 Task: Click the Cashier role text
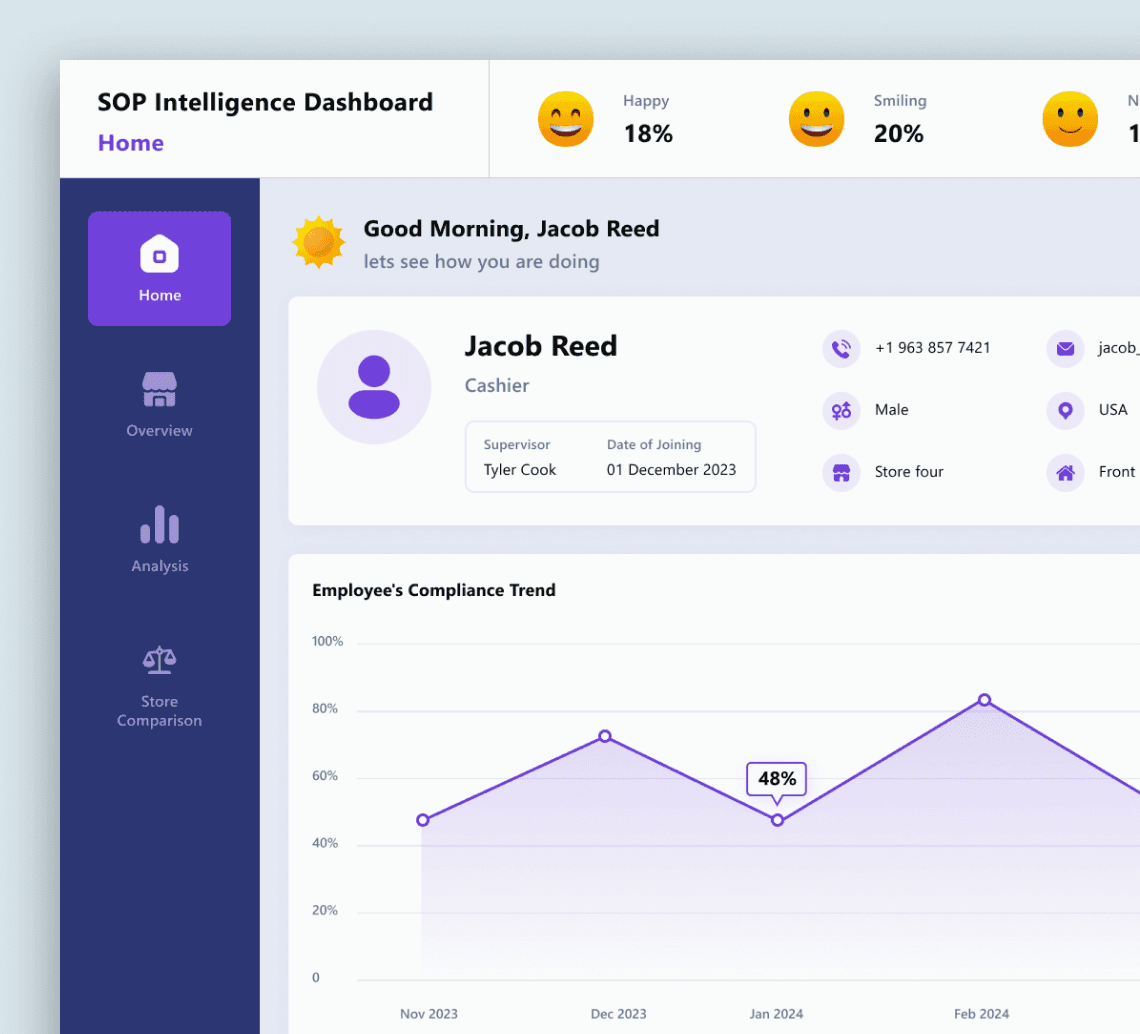[497, 385]
